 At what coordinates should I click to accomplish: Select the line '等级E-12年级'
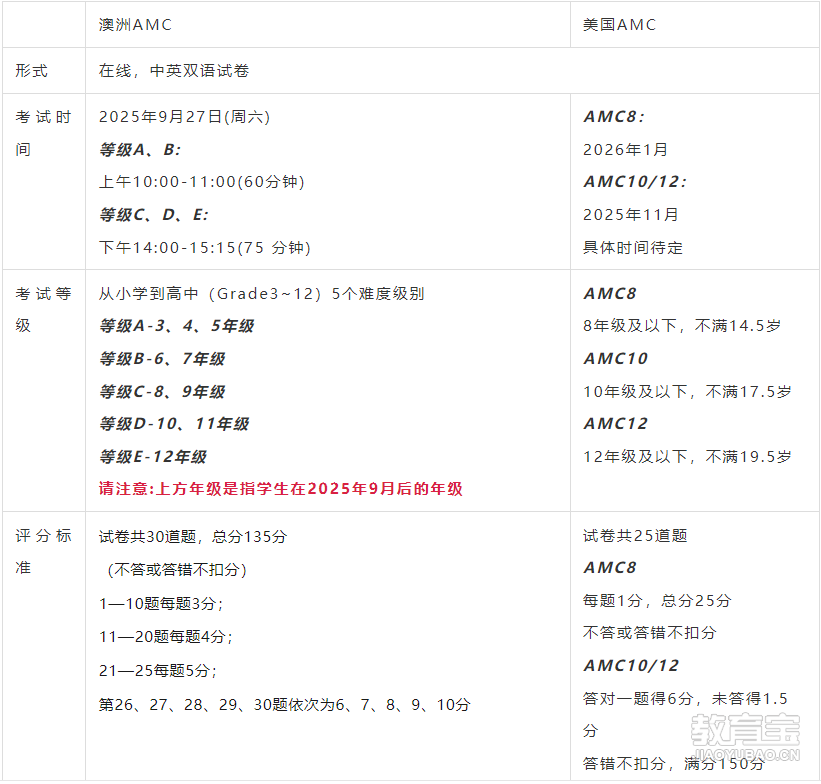pos(153,457)
